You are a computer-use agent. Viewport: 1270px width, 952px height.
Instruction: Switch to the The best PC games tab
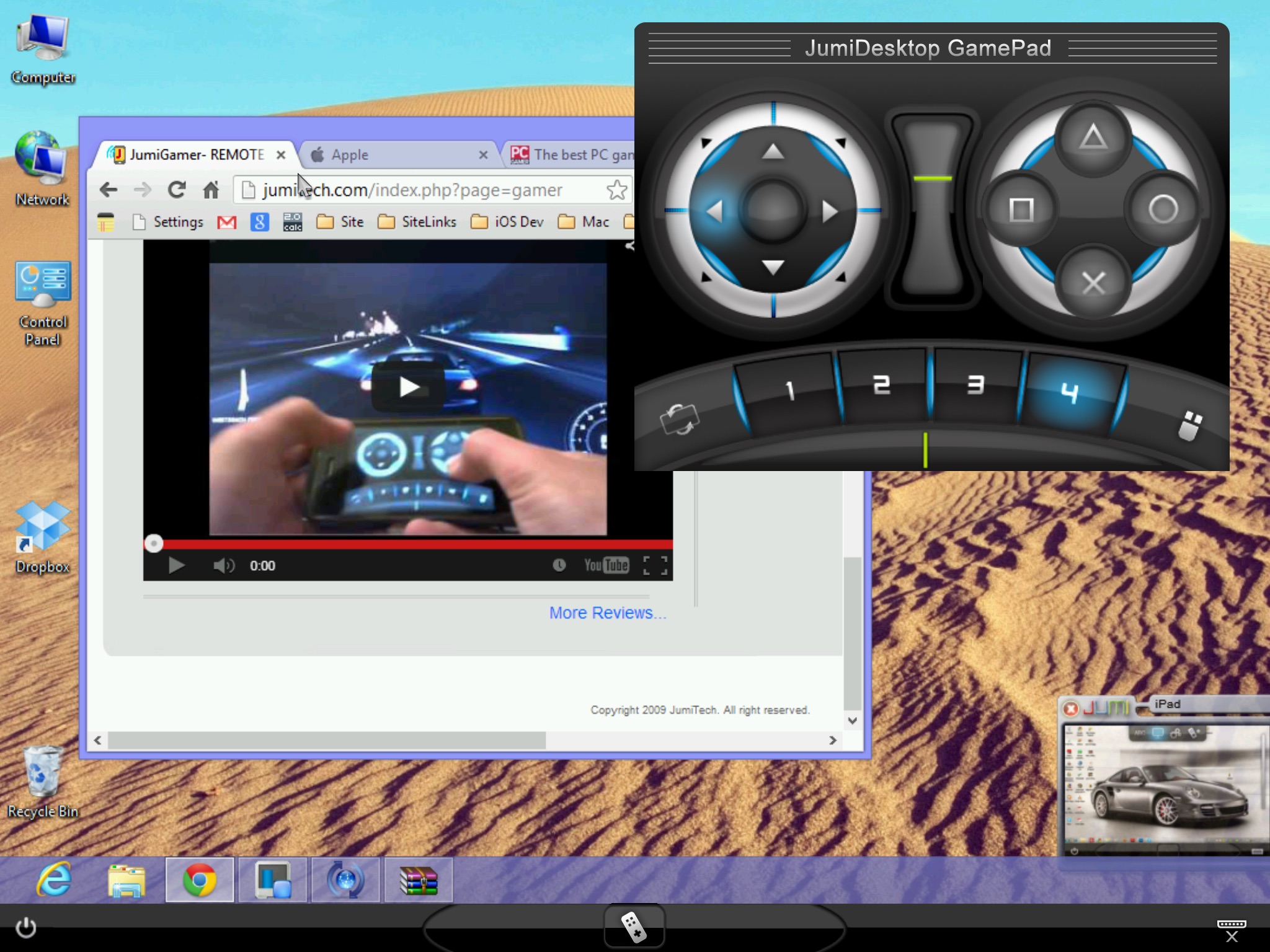571,154
